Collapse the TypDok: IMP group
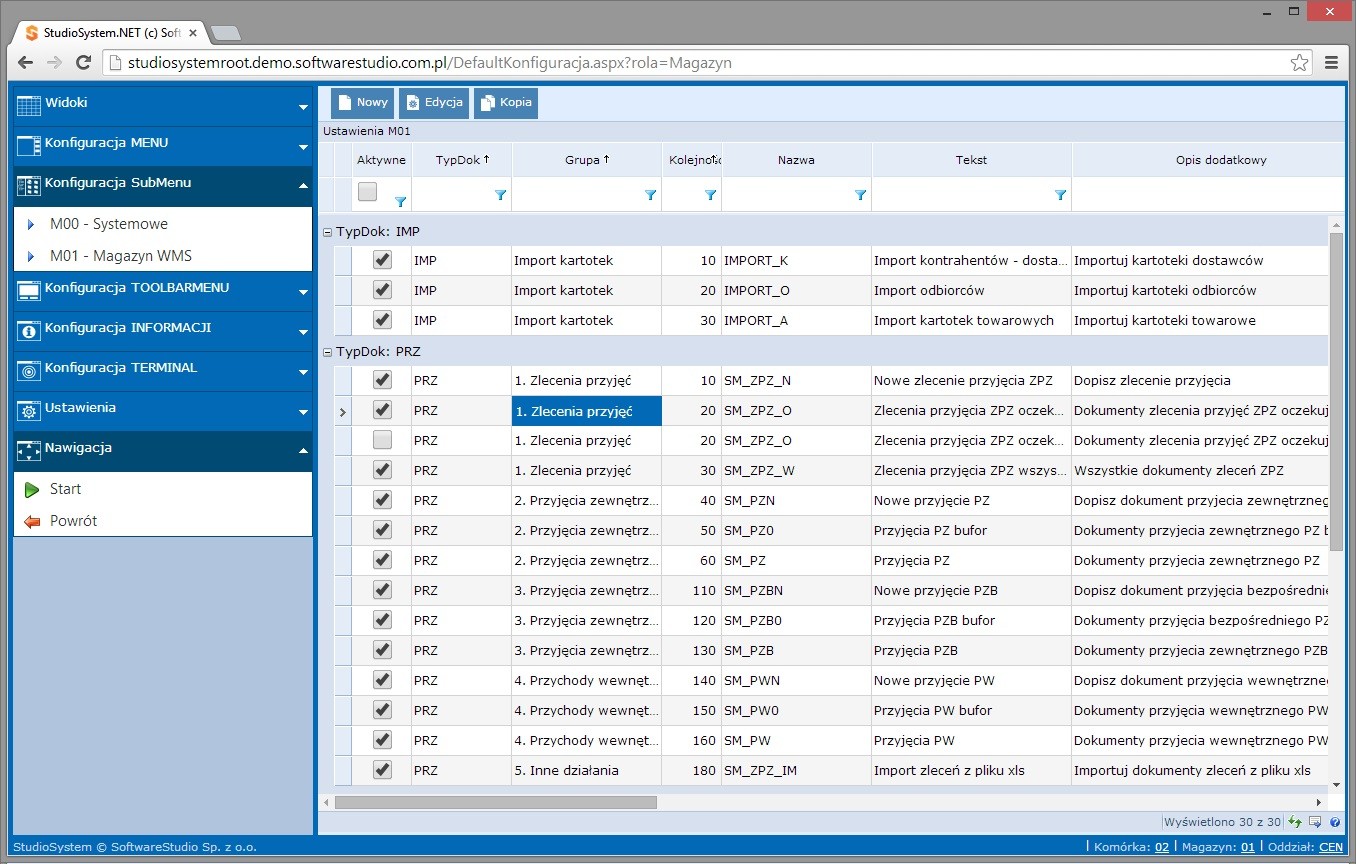The height and width of the screenshot is (864, 1356). coord(327,232)
